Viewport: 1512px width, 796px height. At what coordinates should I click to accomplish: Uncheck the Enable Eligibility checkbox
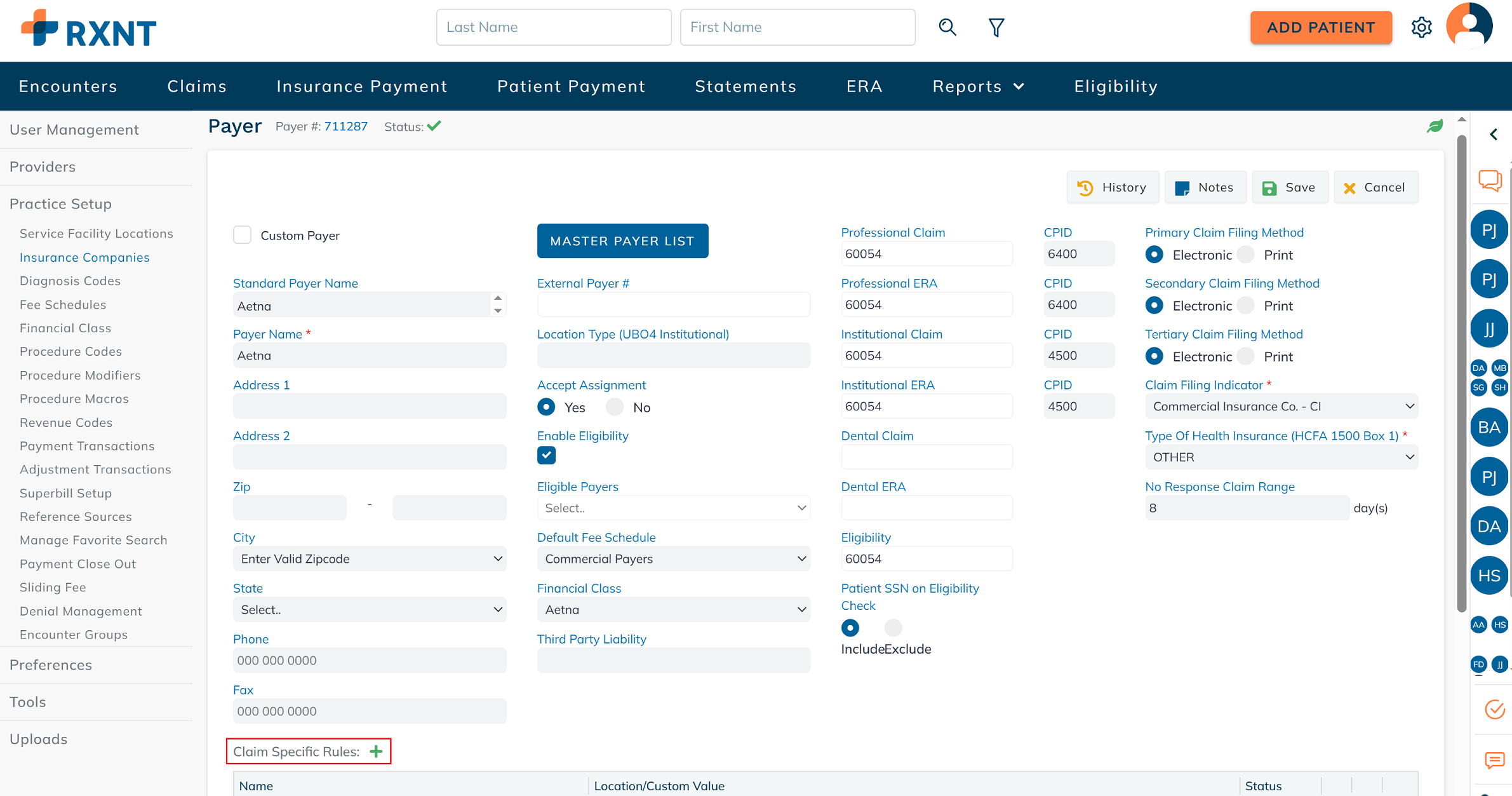pos(546,455)
